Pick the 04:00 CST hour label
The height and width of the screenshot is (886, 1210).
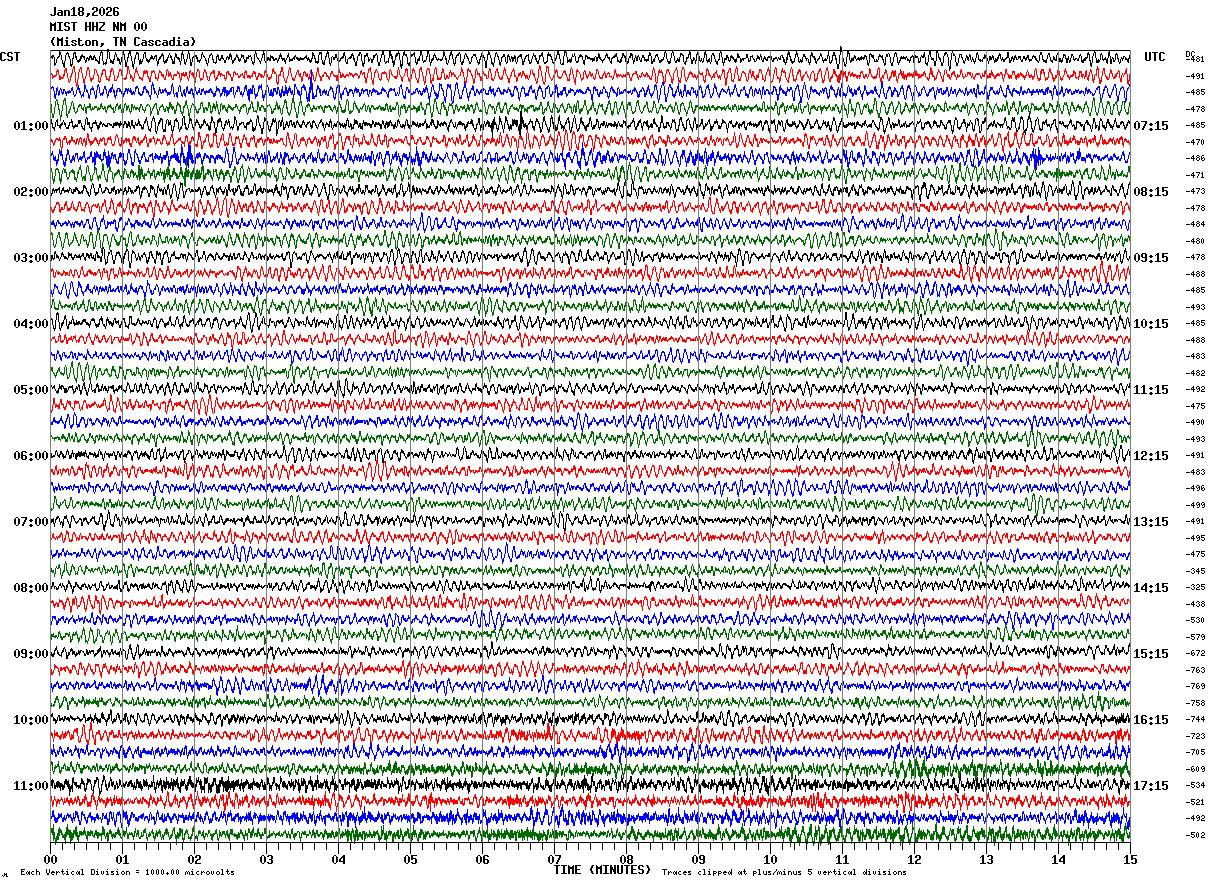point(31,324)
